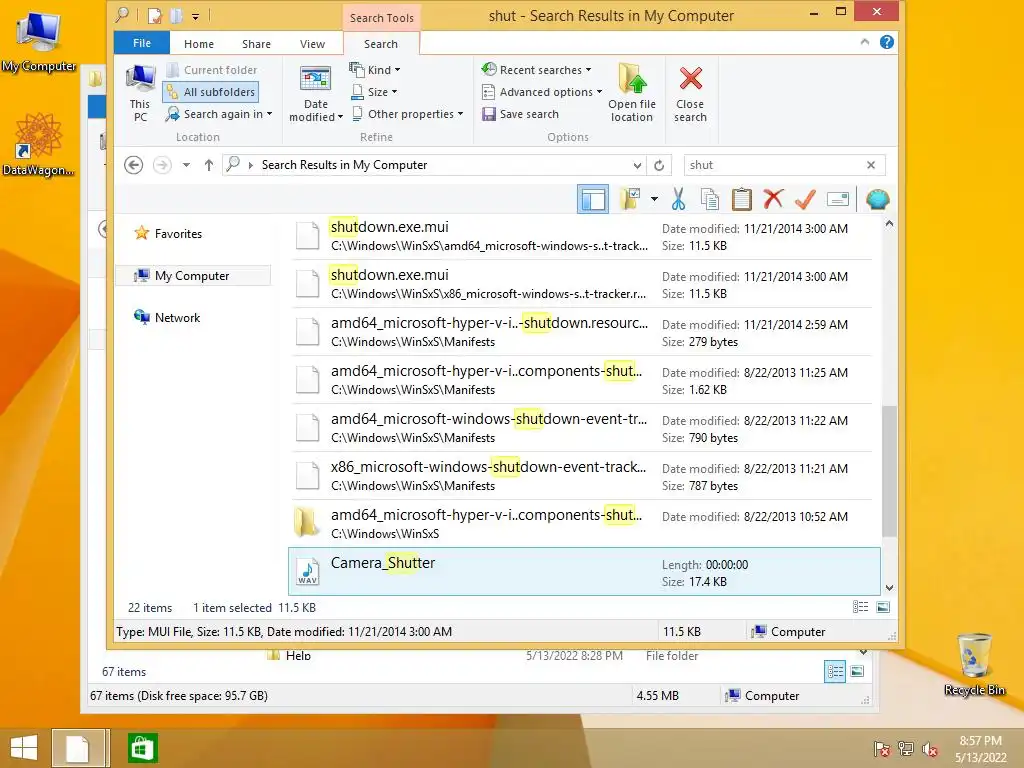
Task: Switch to Details view icon in status bar
Action: (860, 607)
